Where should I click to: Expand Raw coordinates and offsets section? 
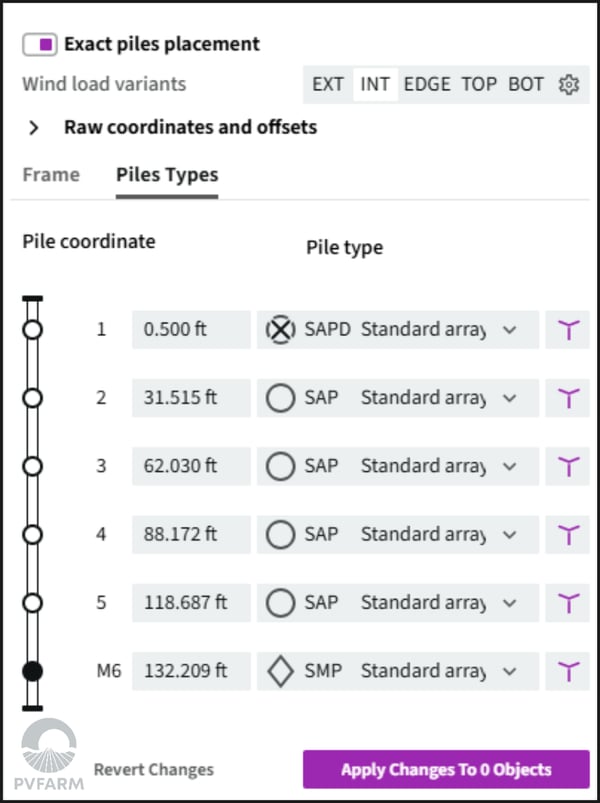(34, 128)
